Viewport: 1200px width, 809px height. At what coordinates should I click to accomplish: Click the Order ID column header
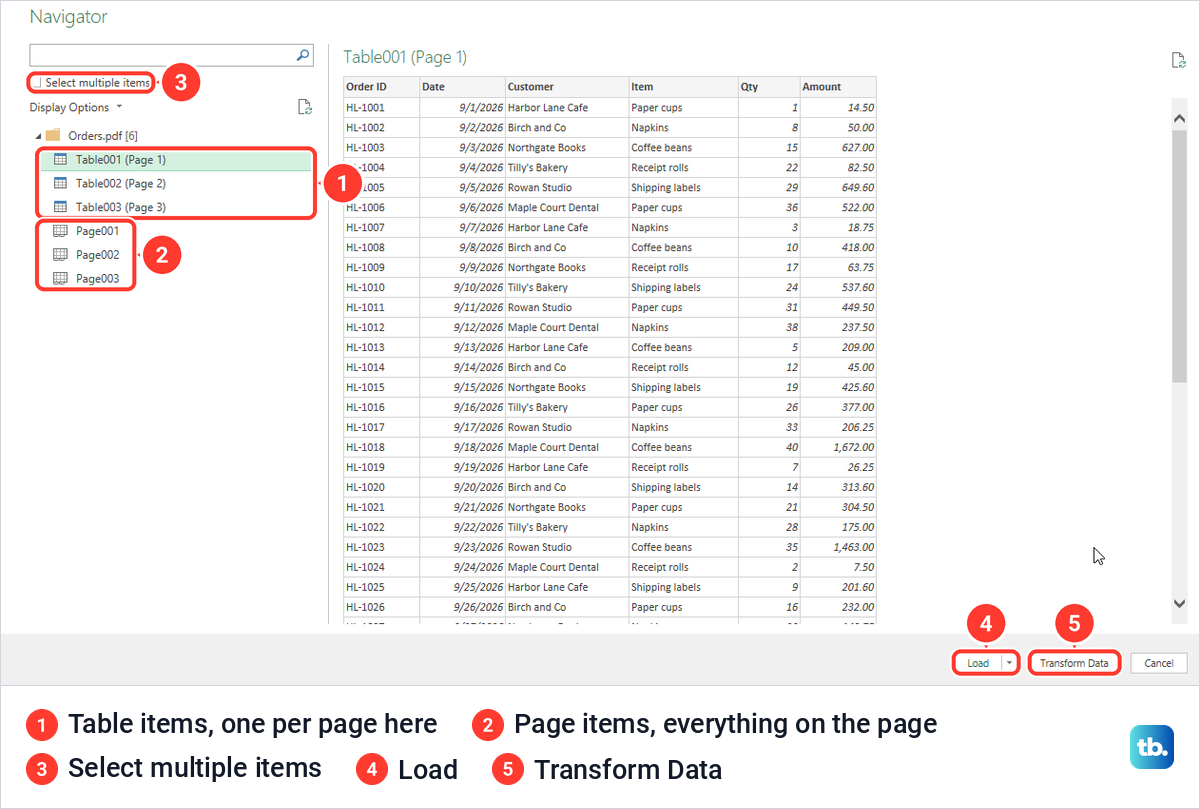[381, 87]
